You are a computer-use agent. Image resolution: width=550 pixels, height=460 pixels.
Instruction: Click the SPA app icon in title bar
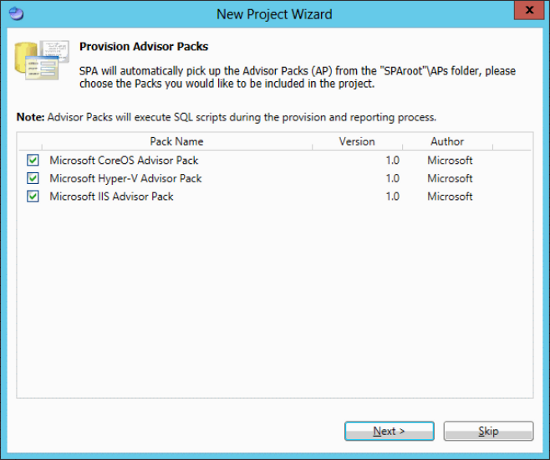16,14
